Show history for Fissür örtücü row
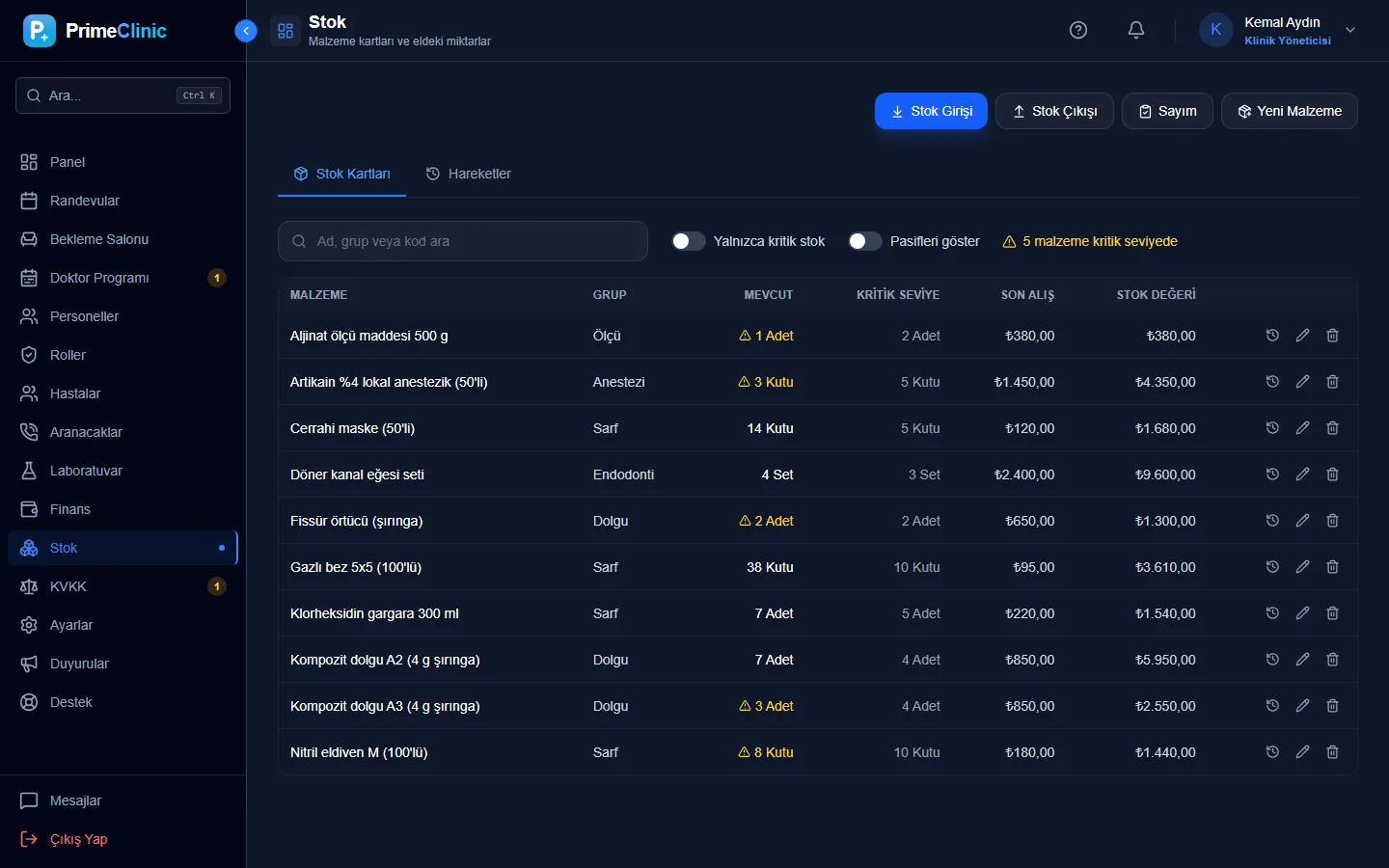The height and width of the screenshot is (868, 1389). point(1272,521)
